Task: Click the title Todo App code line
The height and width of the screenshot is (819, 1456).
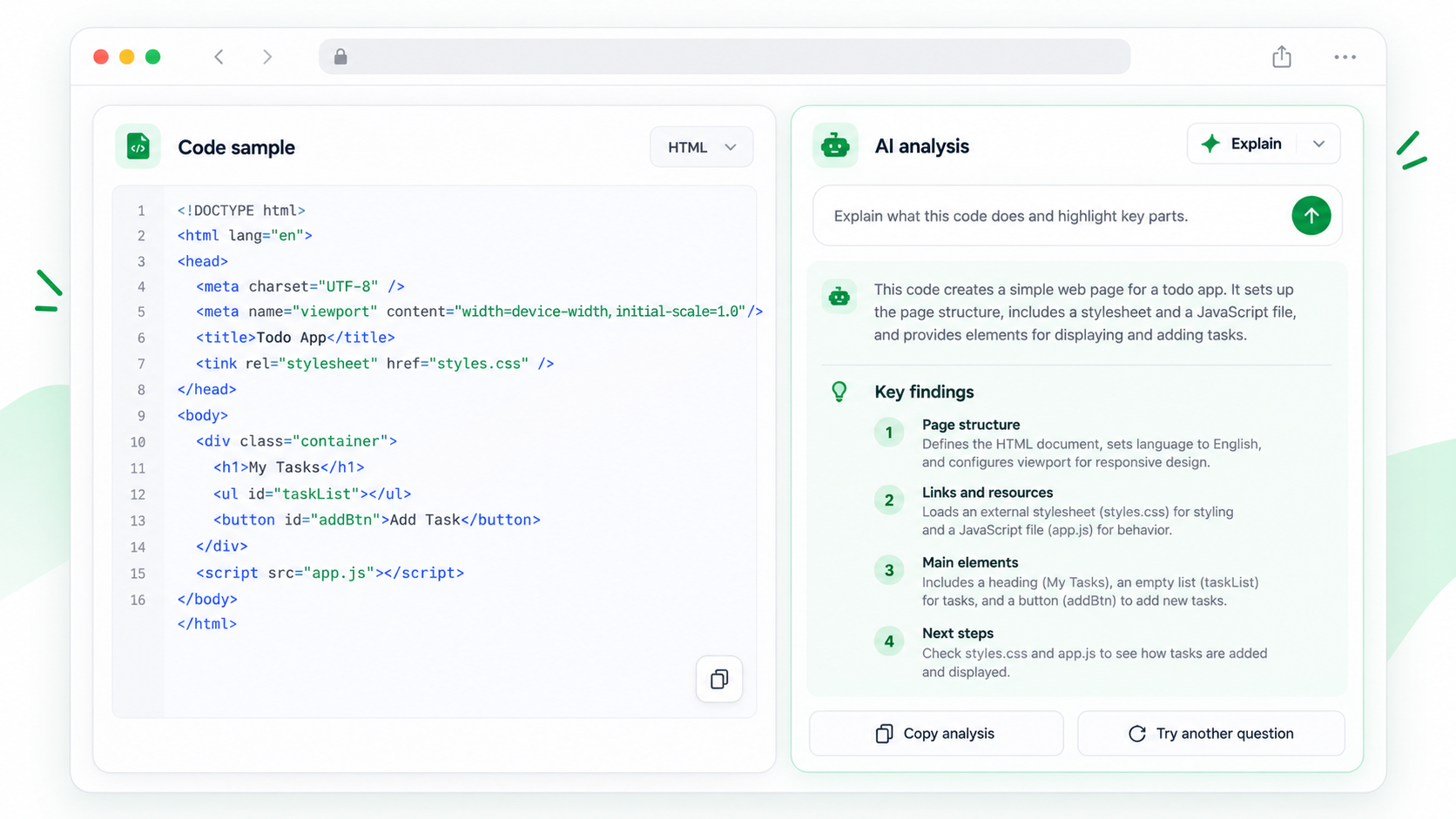Action: (x=295, y=338)
